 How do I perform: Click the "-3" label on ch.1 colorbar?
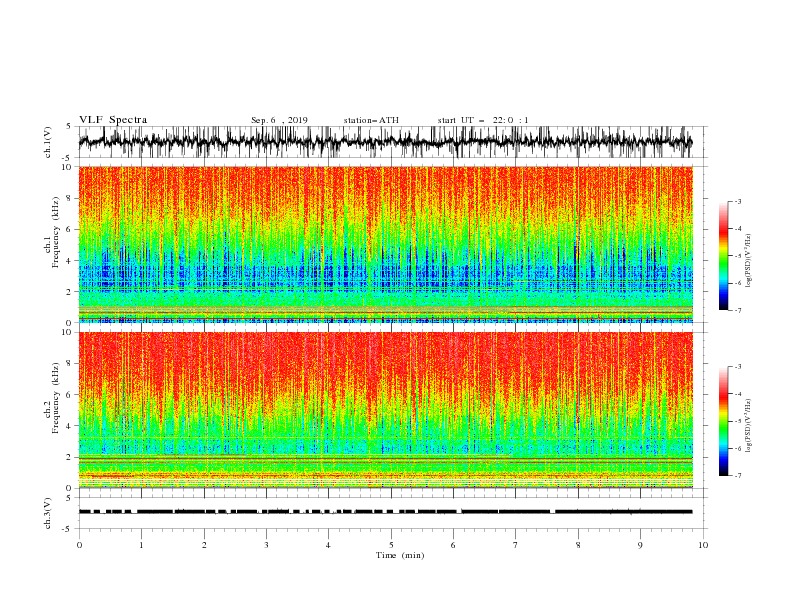pyautogui.click(x=738, y=201)
